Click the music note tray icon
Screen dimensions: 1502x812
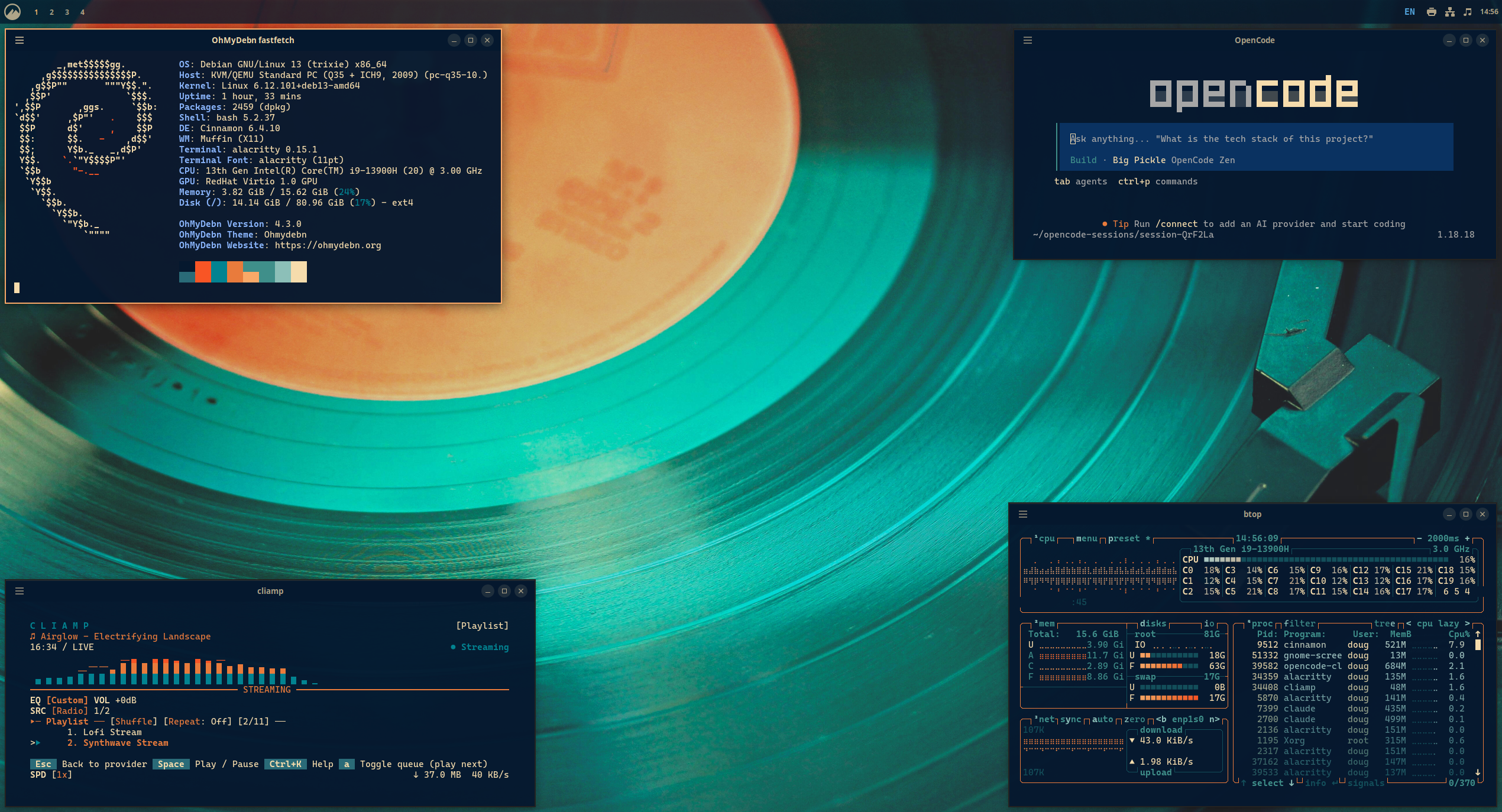(x=1467, y=12)
